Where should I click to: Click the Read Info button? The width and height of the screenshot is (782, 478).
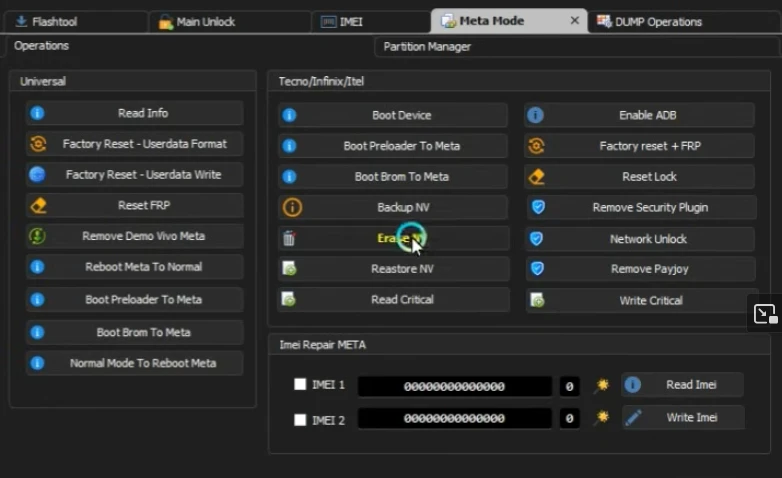click(135, 113)
